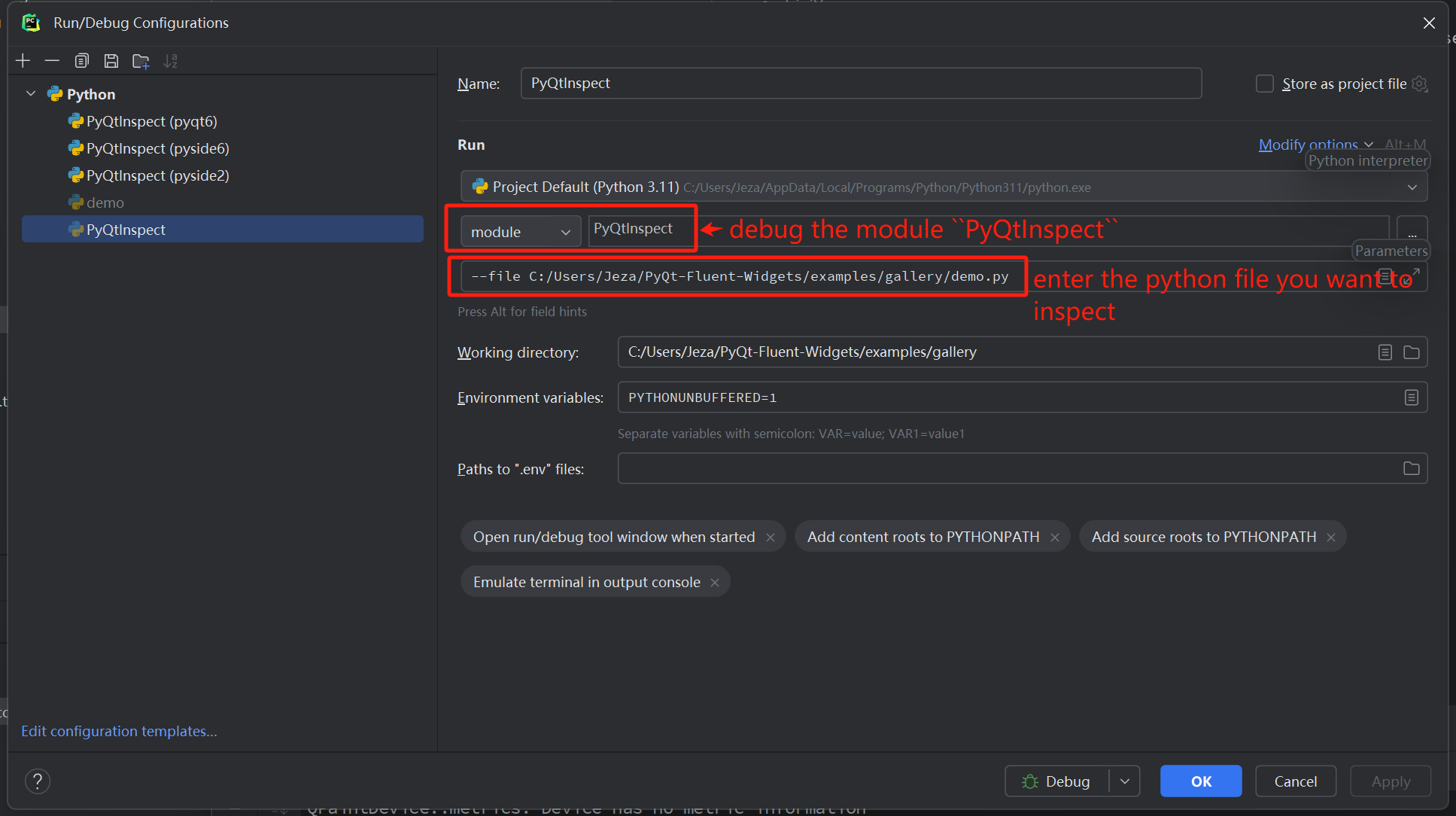Sort configurations alphabetically
This screenshot has width=1456, height=816.
[x=171, y=60]
